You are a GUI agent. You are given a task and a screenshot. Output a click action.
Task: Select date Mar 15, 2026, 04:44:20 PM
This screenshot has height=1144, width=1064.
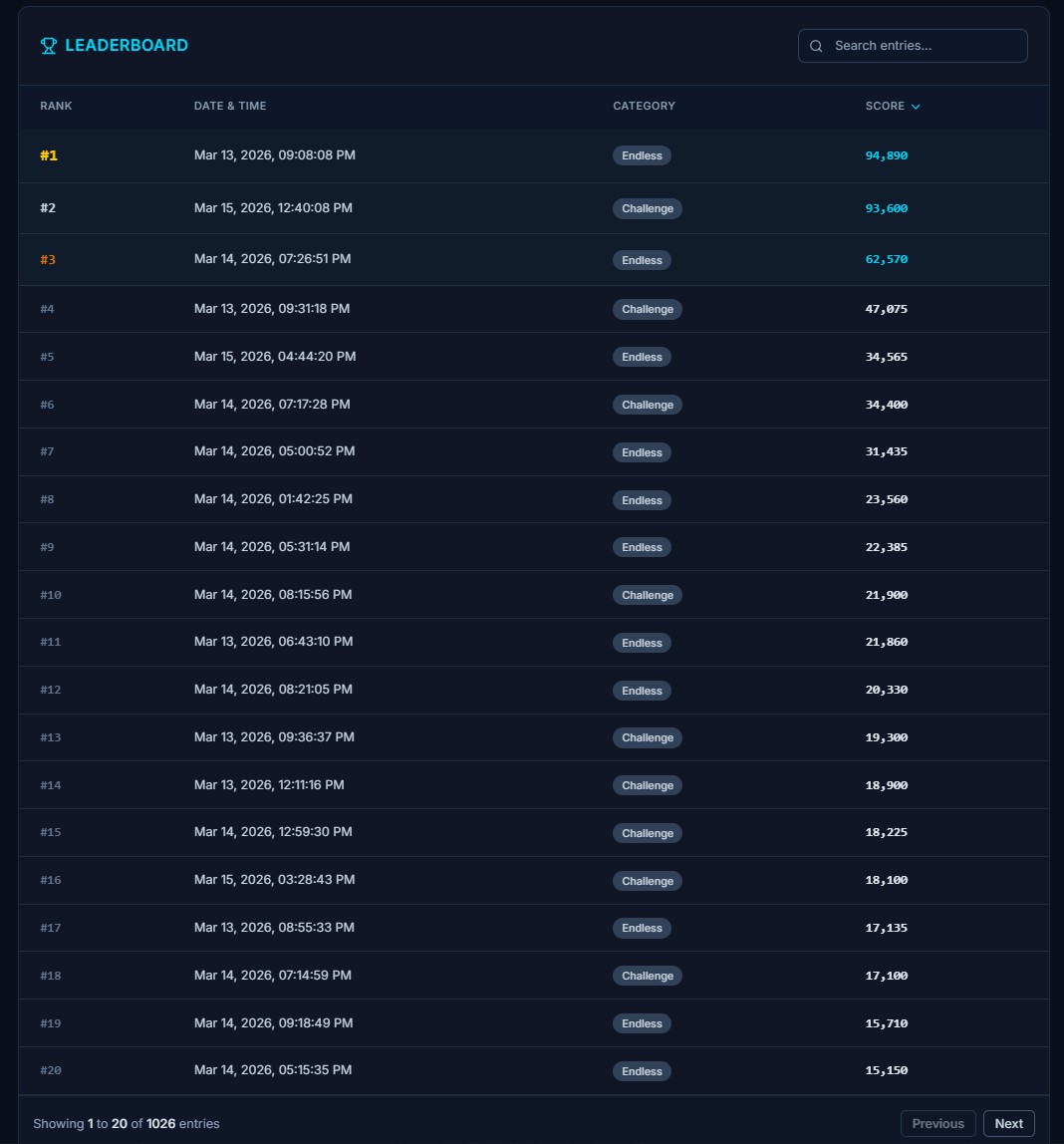click(275, 356)
